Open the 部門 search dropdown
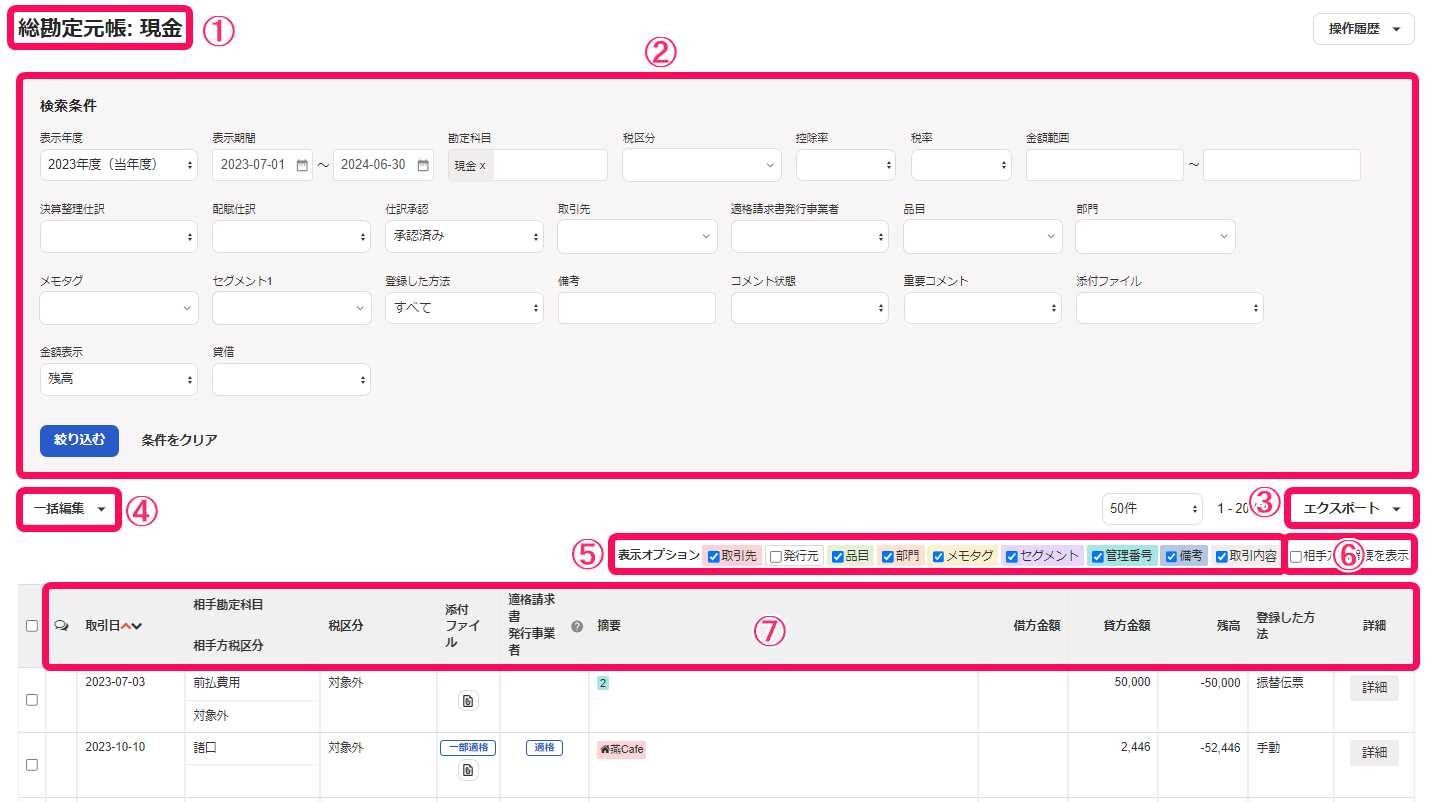 click(1155, 237)
